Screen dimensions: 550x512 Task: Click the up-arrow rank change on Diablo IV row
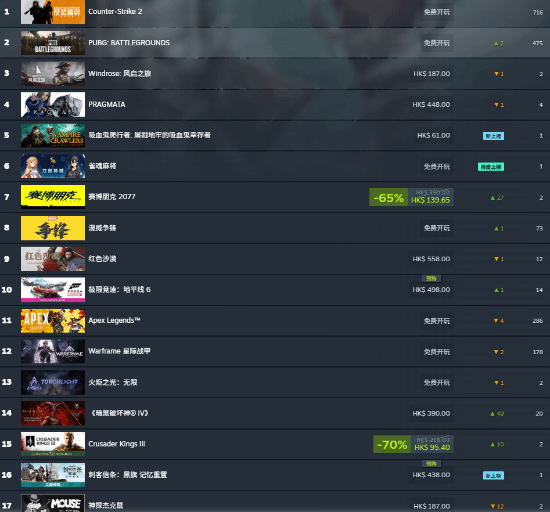497,414
